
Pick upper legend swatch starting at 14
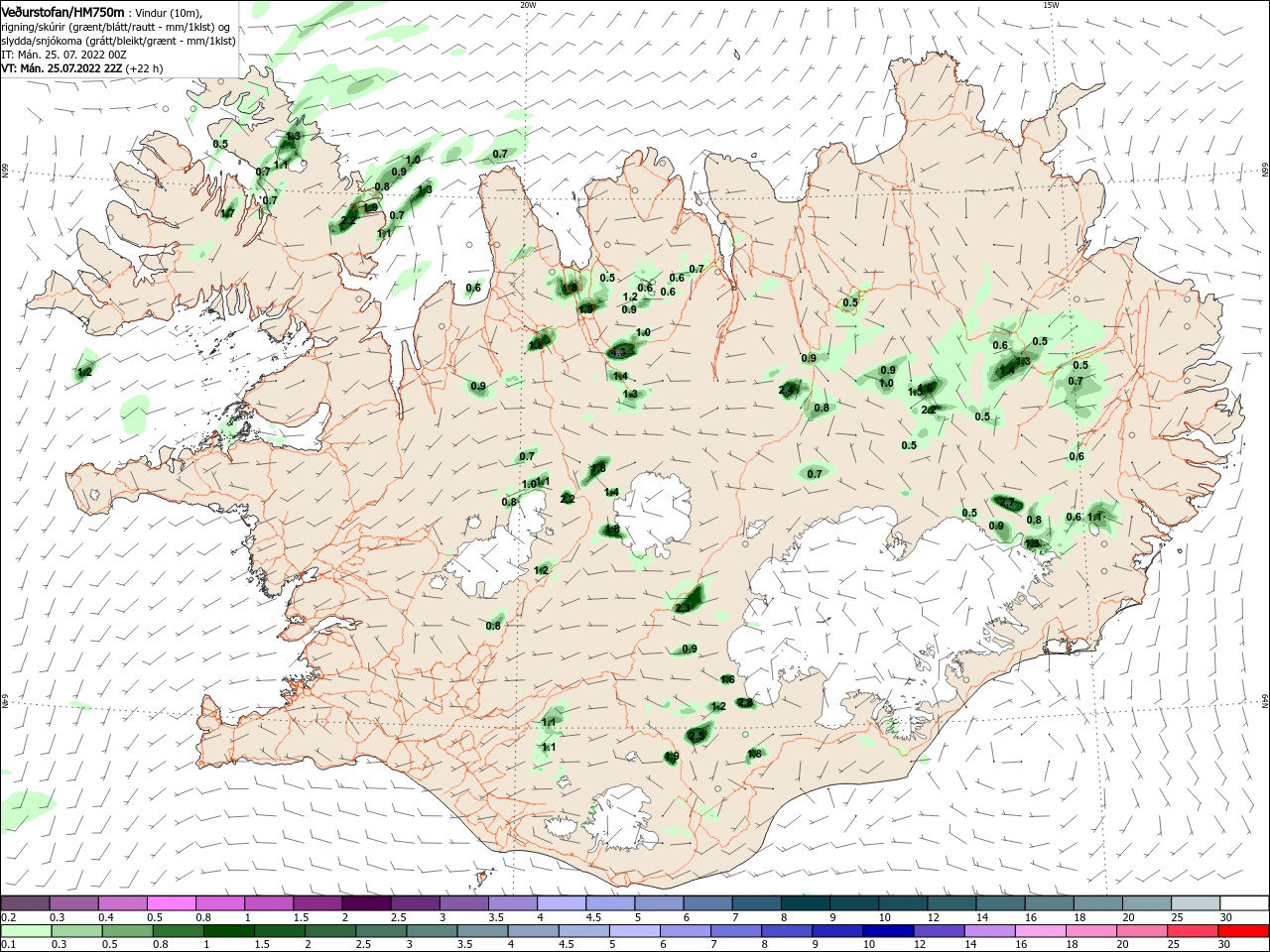pos(998,902)
